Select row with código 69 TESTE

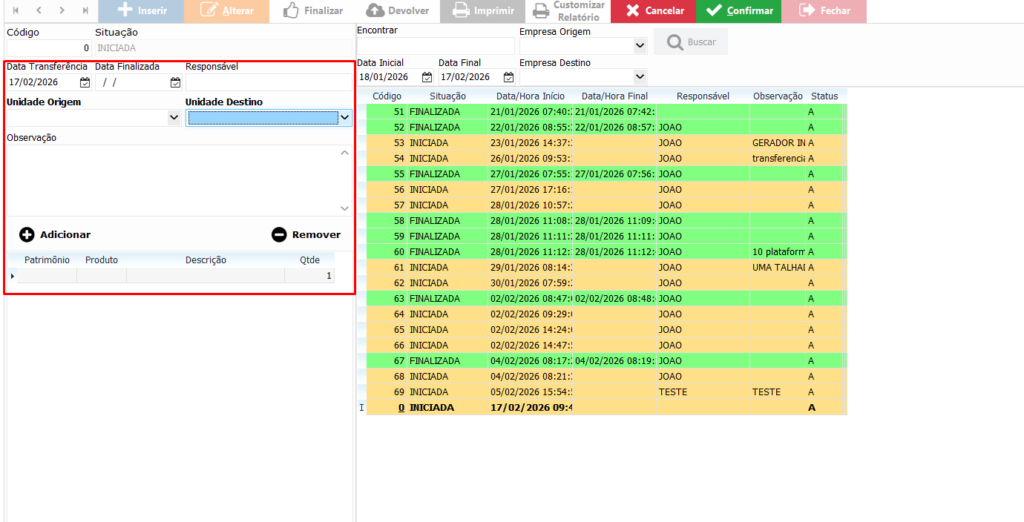[x=600, y=393]
